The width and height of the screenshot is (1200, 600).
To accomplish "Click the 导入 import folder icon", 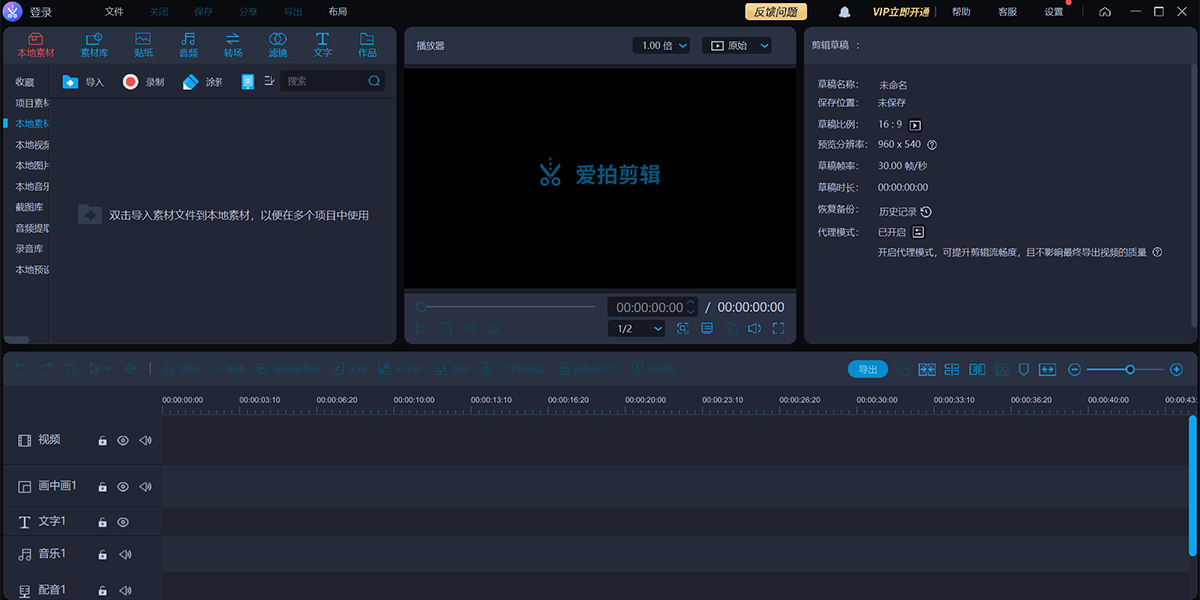I will (71, 82).
